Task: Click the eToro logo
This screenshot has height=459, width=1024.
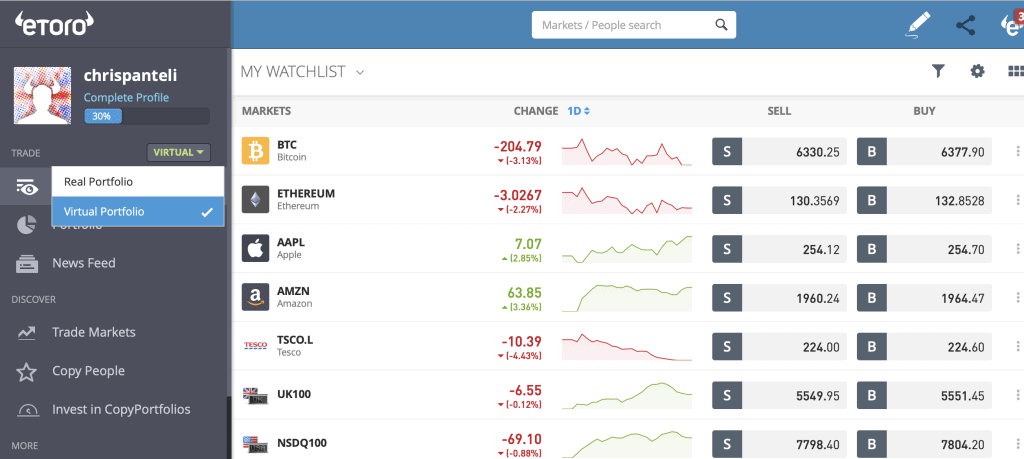Action: click(x=55, y=24)
